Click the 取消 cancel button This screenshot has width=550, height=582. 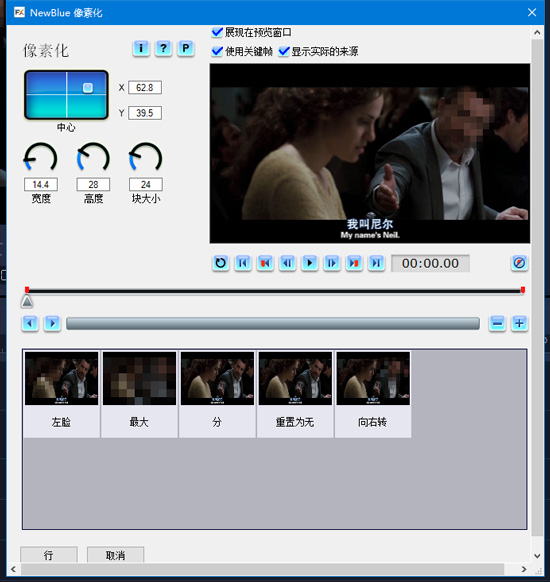[x=115, y=555]
